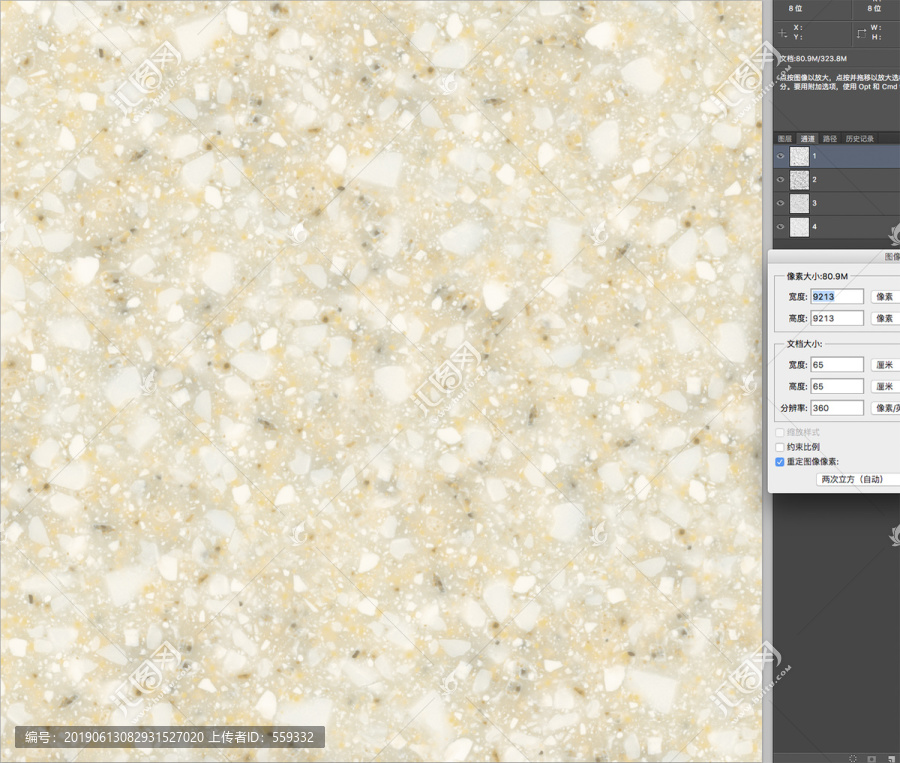Hide channel 1 with its eye icon
Screen dimensions: 900x763
pyautogui.click(x=781, y=156)
